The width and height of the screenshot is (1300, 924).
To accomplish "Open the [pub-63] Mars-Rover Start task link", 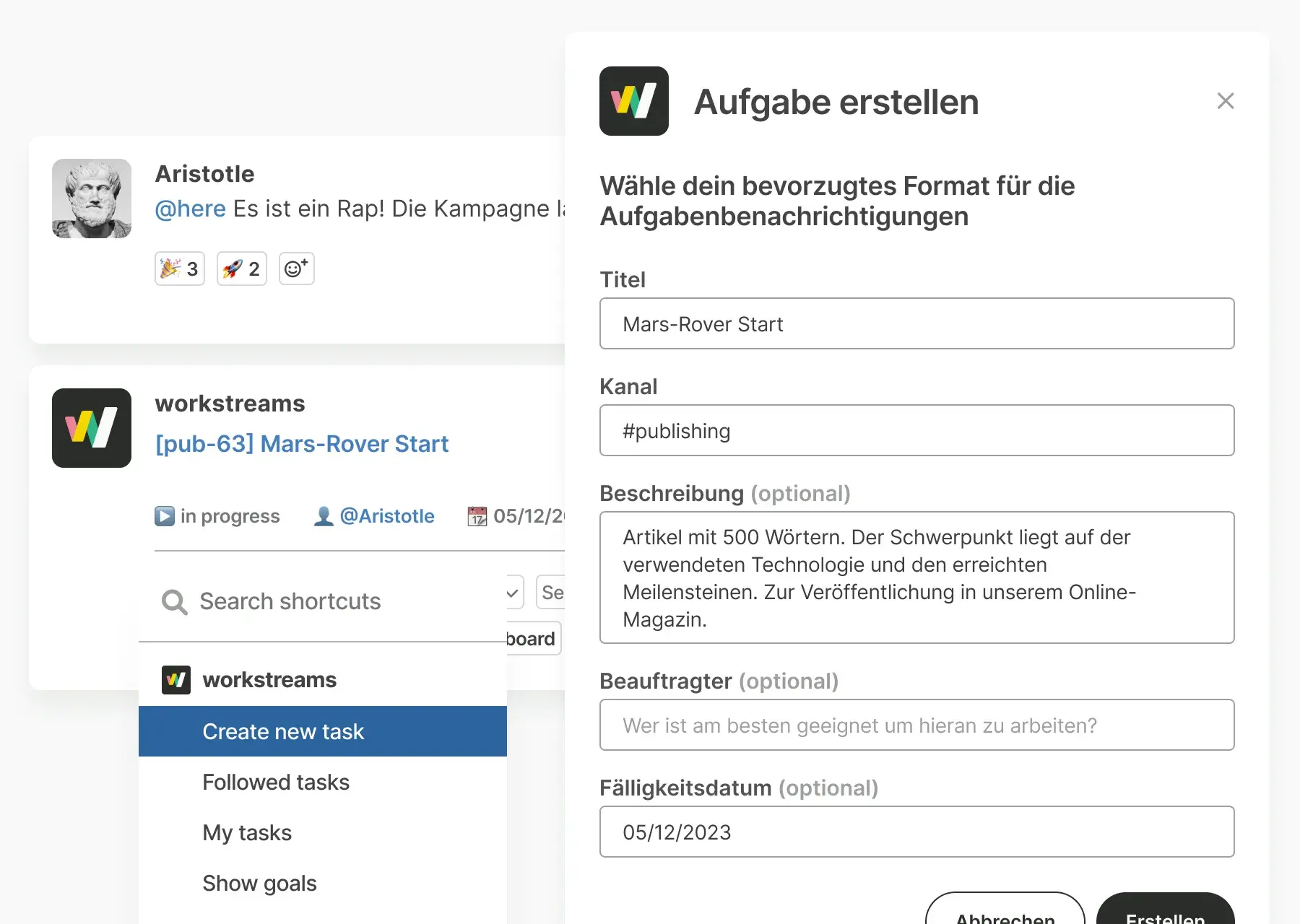I will point(302,443).
